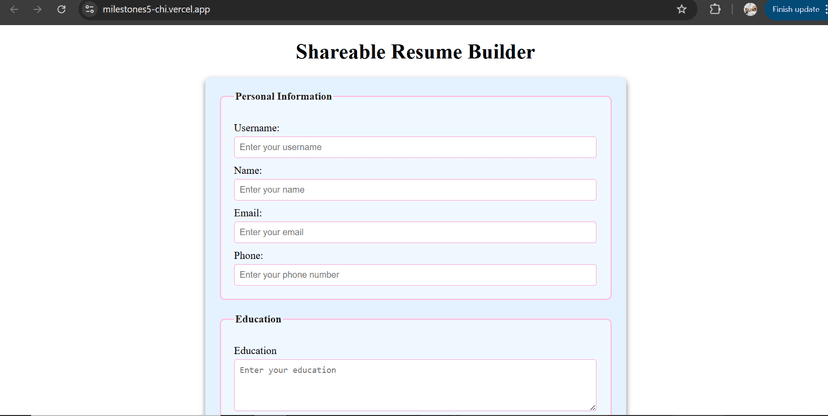Click the Education fieldset legend
828x416 pixels.
pyautogui.click(x=258, y=319)
